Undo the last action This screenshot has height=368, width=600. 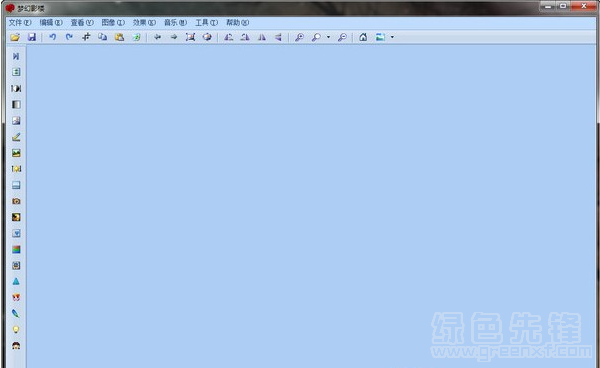click(52, 37)
